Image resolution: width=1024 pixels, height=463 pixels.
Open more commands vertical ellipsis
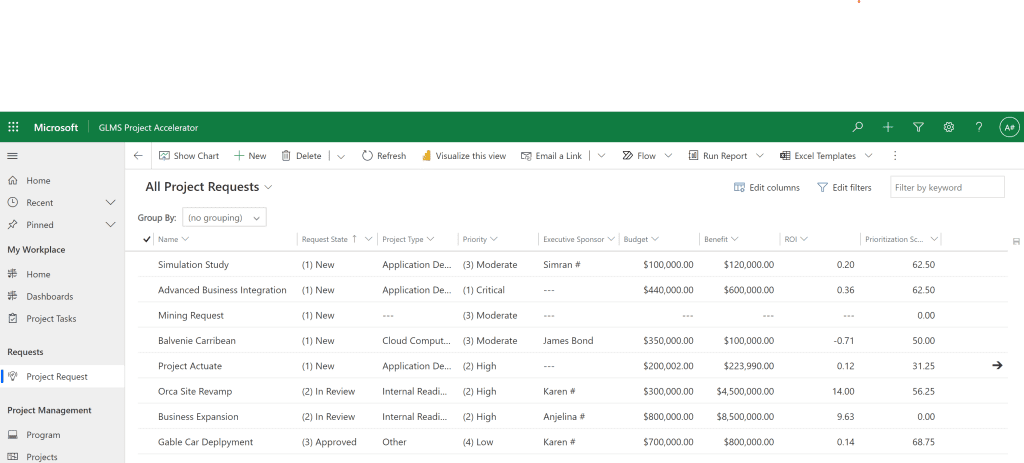point(895,156)
